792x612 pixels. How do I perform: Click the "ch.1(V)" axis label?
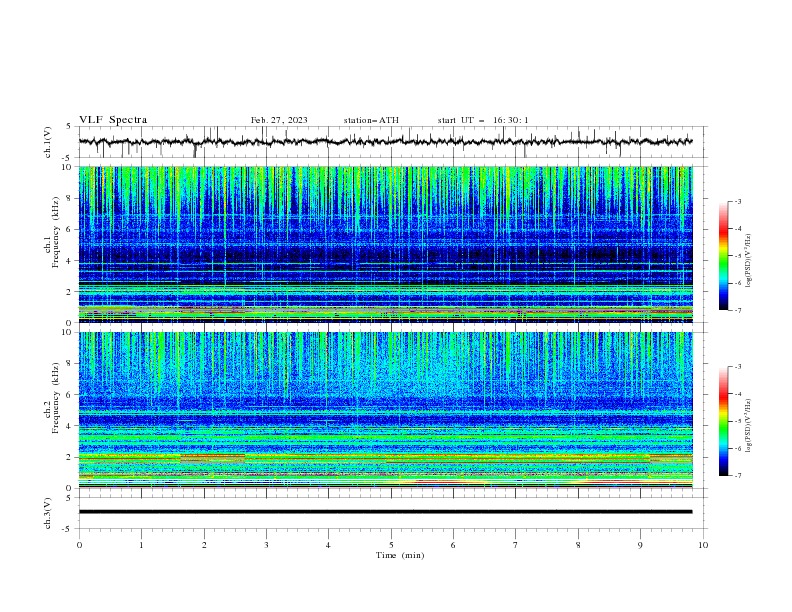tap(48, 142)
